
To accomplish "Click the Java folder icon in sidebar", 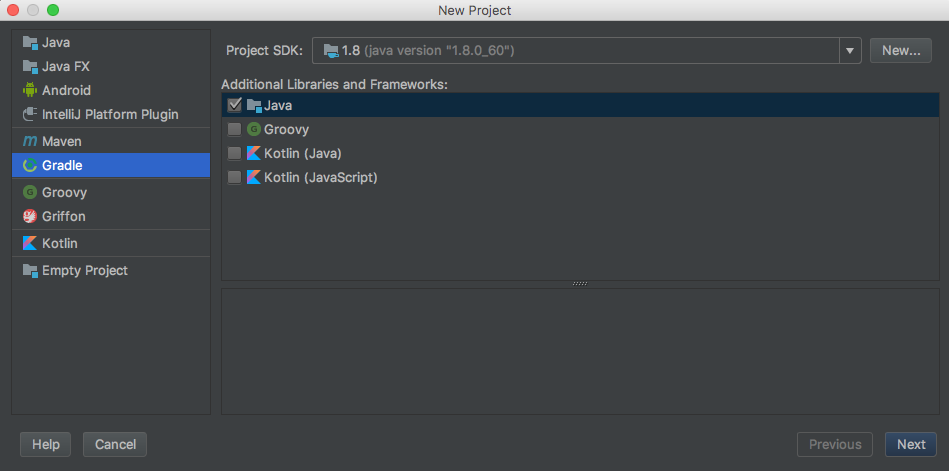I will 30,43.
